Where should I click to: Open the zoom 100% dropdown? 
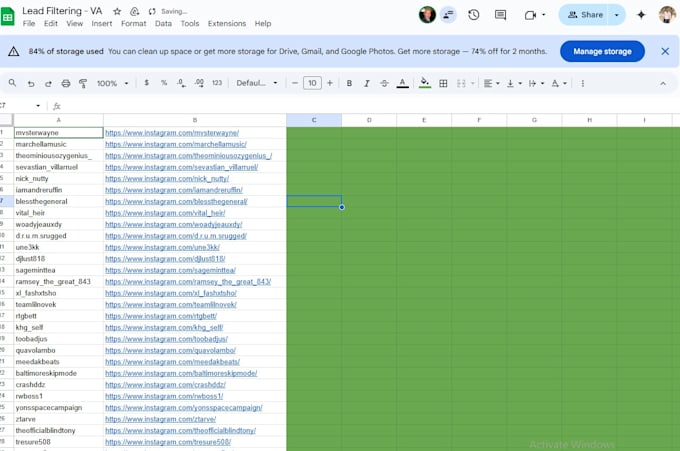(112, 83)
